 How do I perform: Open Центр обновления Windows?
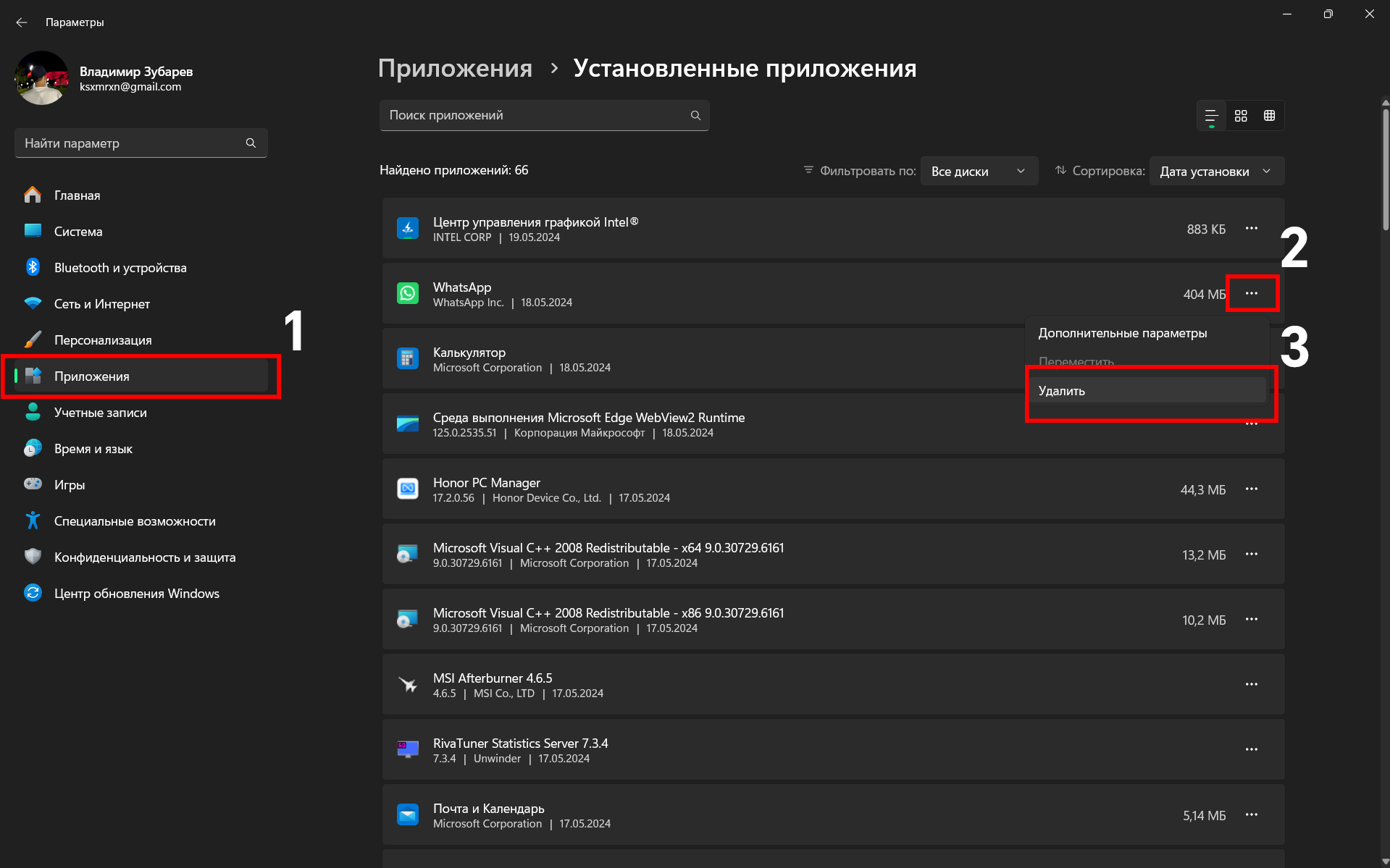(141, 594)
